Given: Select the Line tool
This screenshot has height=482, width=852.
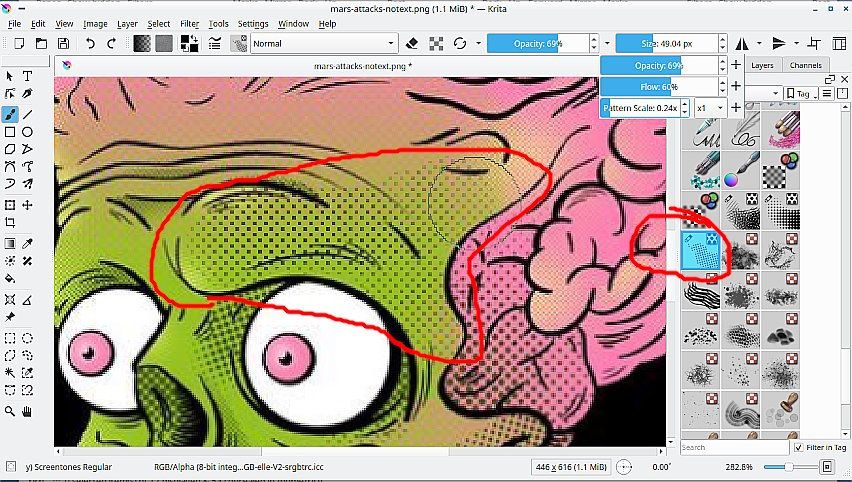Looking at the screenshot, I should tap(27, 114).
